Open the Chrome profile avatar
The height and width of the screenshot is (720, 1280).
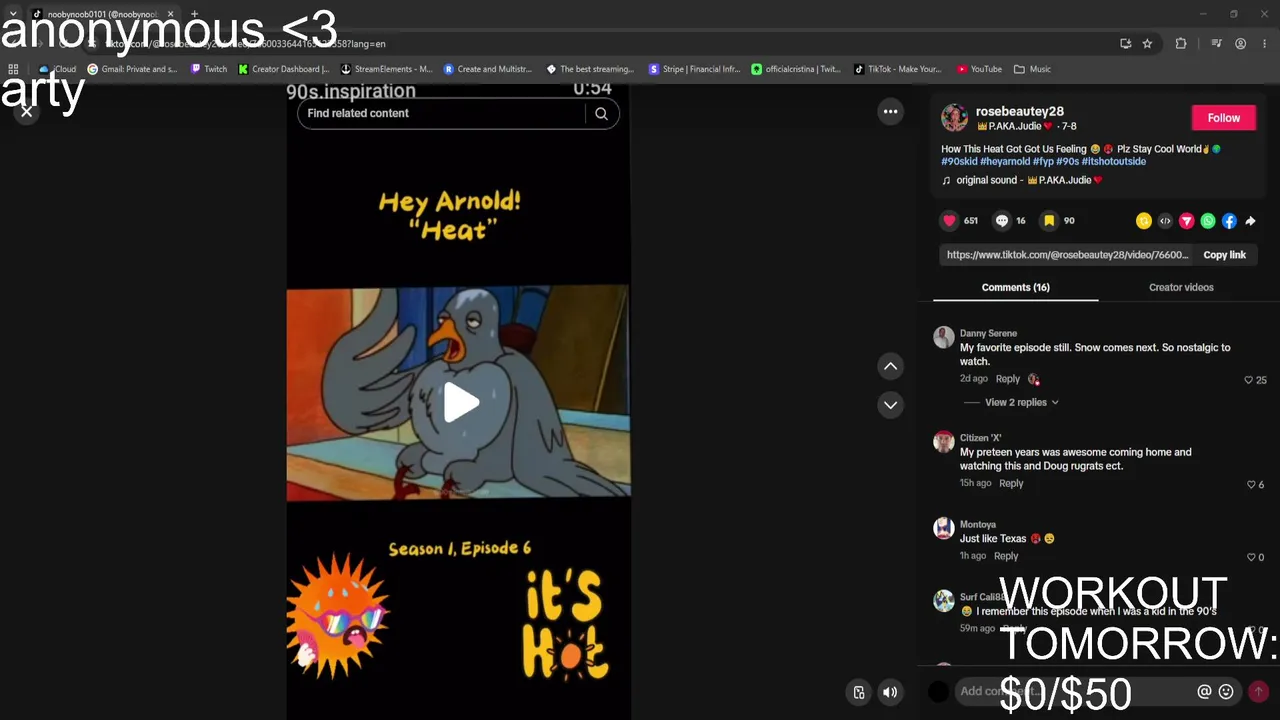tap(1240, 44)
